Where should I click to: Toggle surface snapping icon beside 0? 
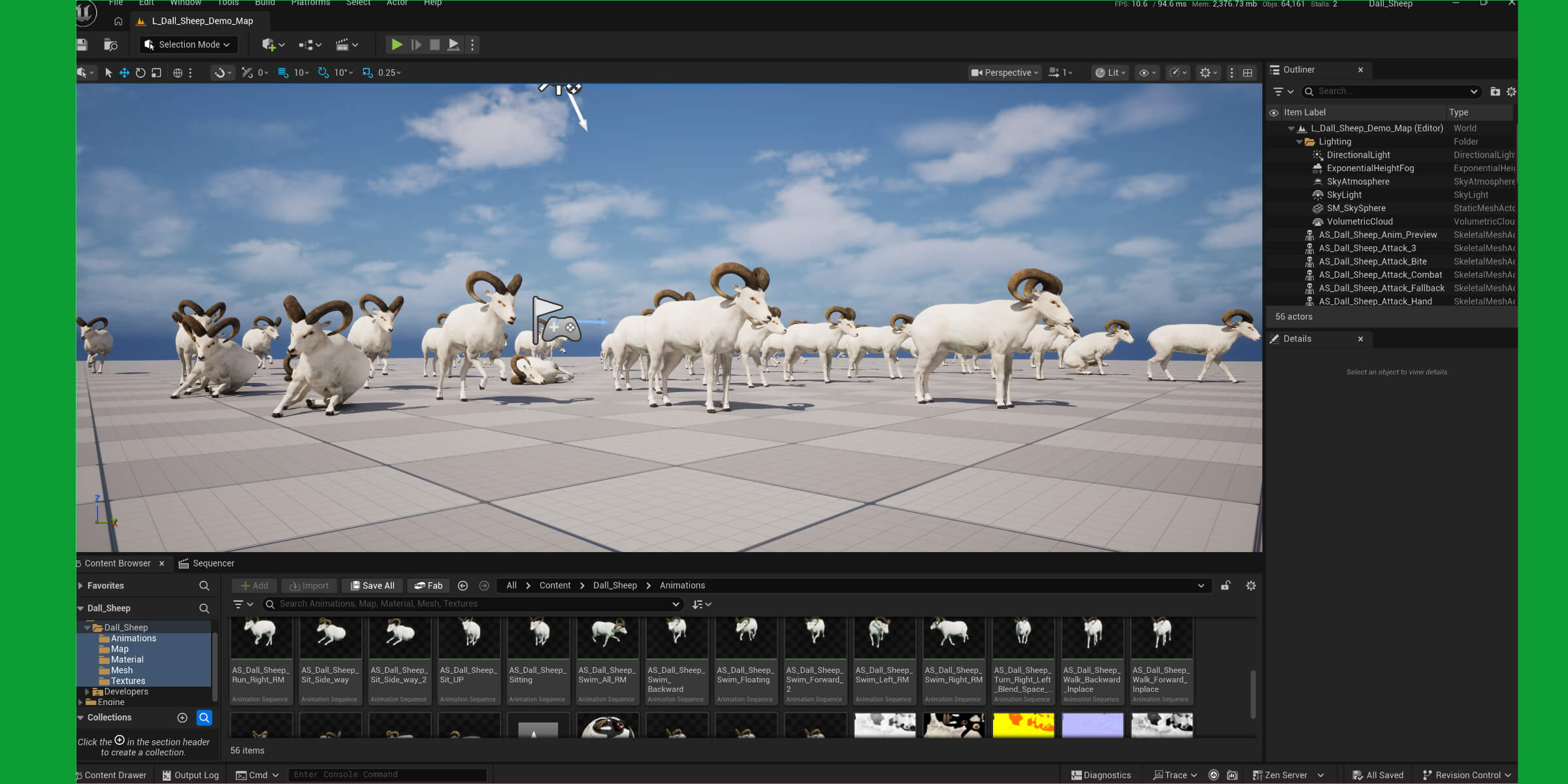tap(247, 73)
